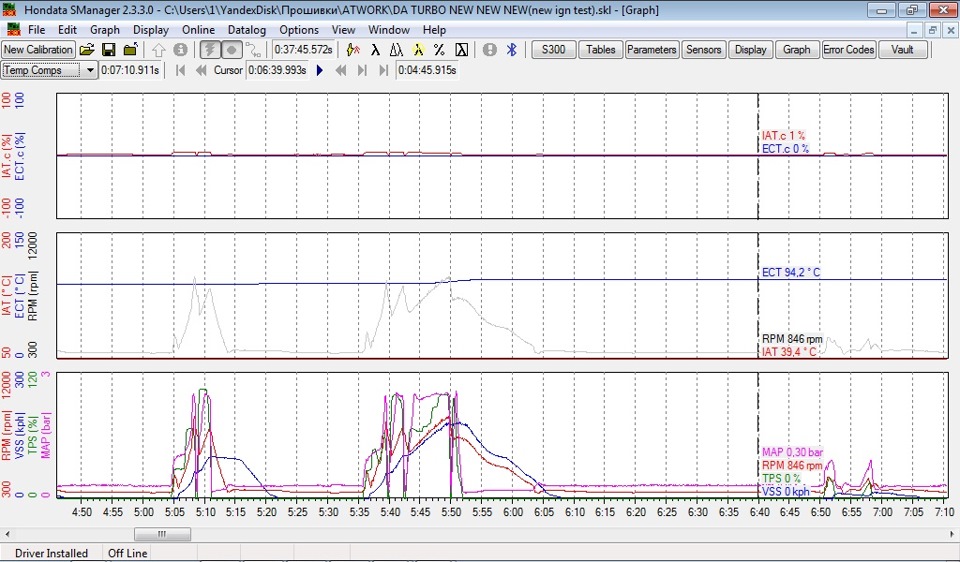Click the 0:37:45.572s time field

click(303, 50)
